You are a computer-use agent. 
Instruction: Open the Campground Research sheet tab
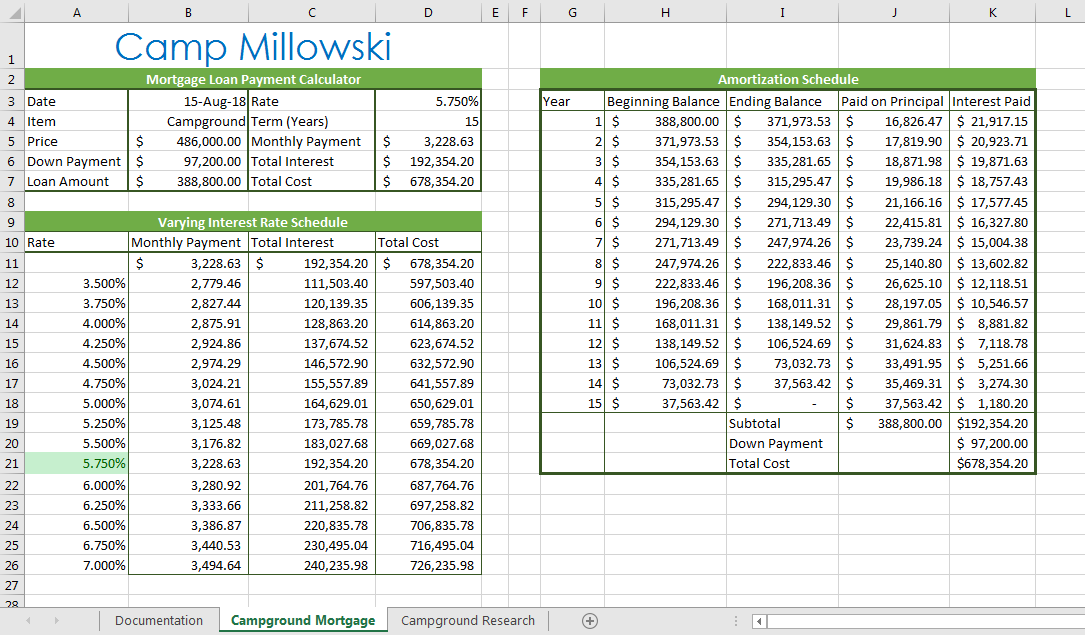coord(468,621)
